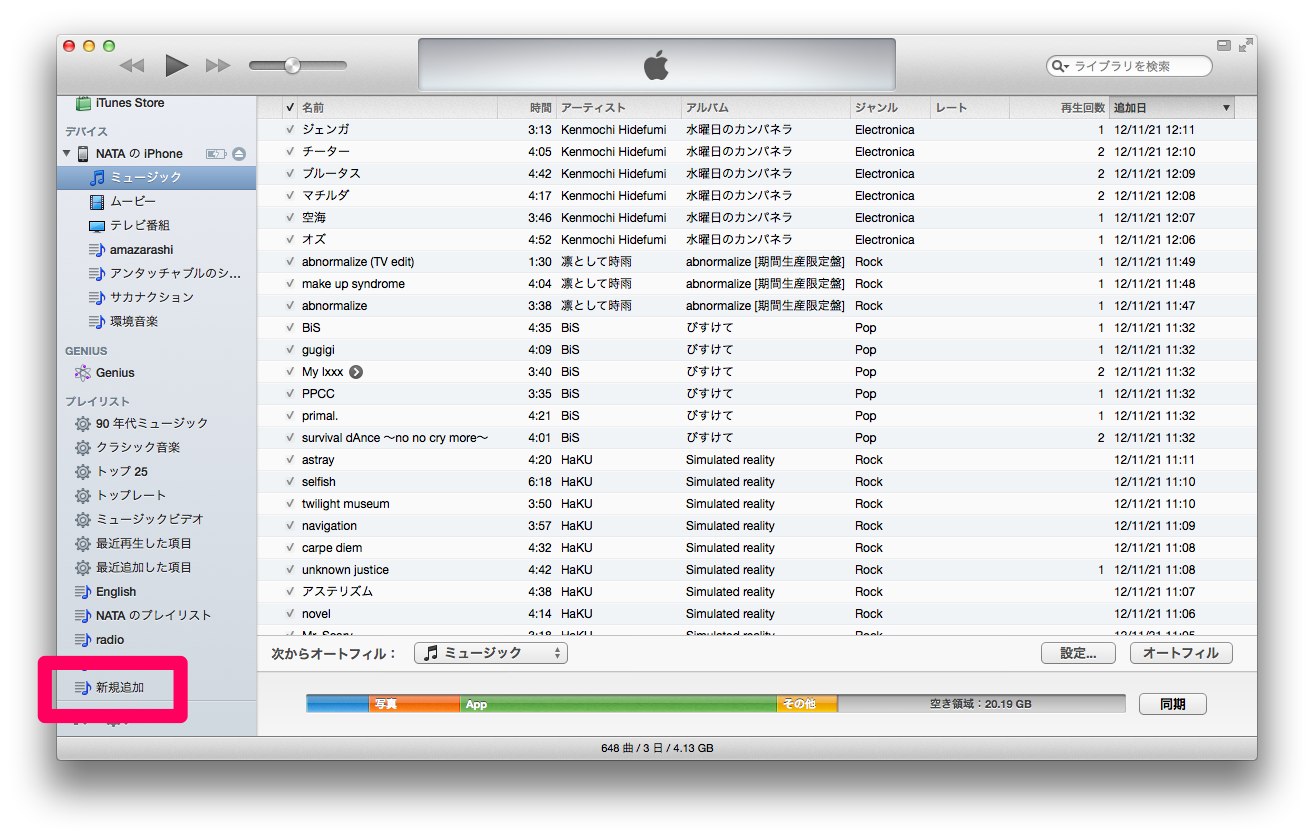Click the arrow icon beside My Ixxx
This screenshot has height=839, width=1314.
pyautogui.click(x=356, y=372)
